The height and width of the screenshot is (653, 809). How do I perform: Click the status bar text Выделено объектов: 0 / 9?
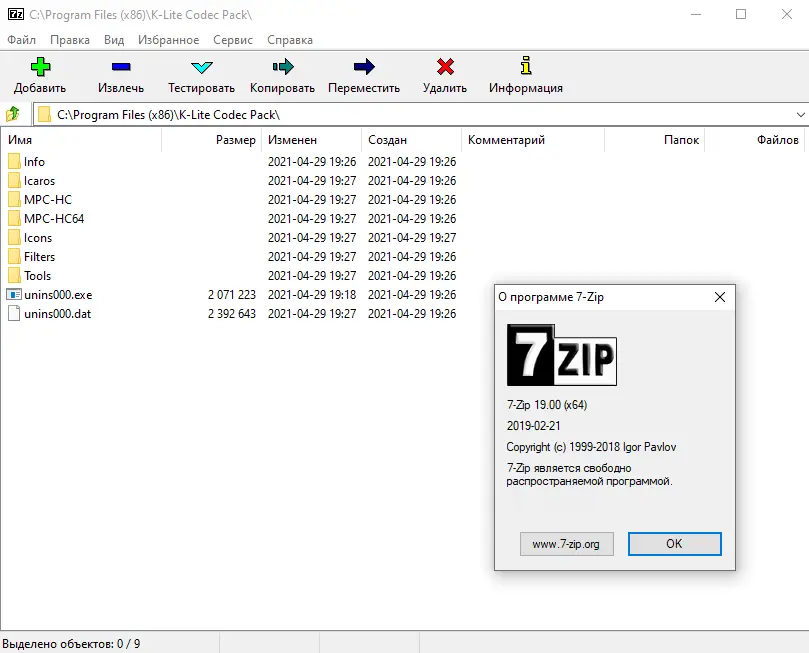(x=71, y=644)
